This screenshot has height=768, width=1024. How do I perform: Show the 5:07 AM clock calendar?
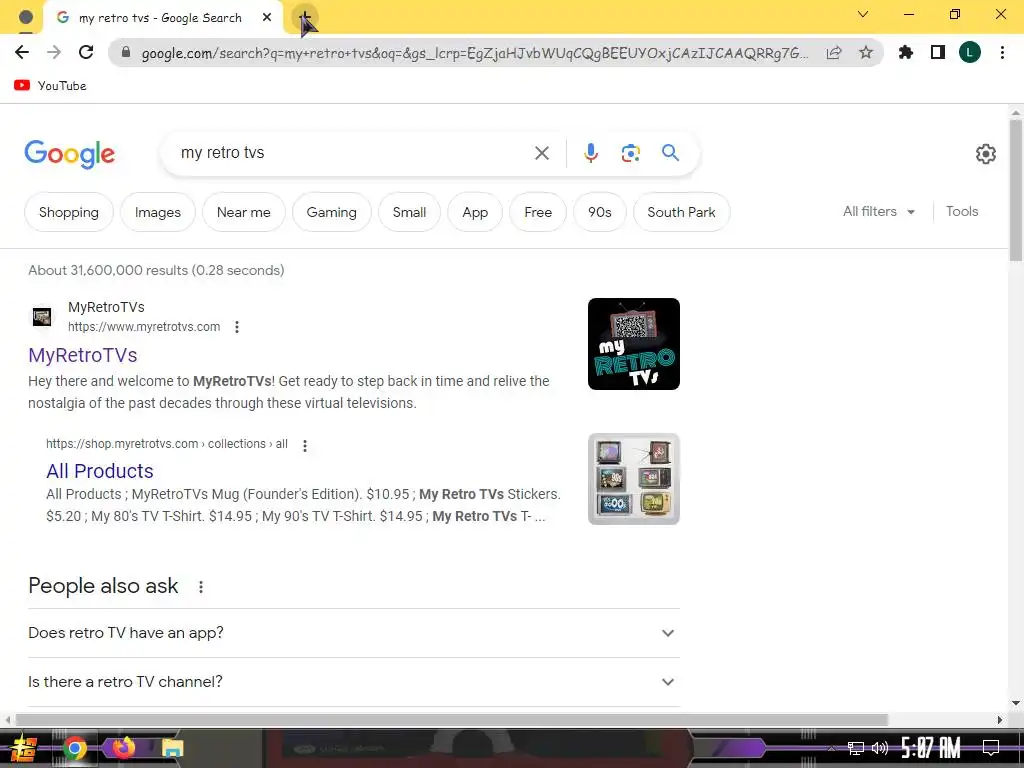tap(930, 748)
